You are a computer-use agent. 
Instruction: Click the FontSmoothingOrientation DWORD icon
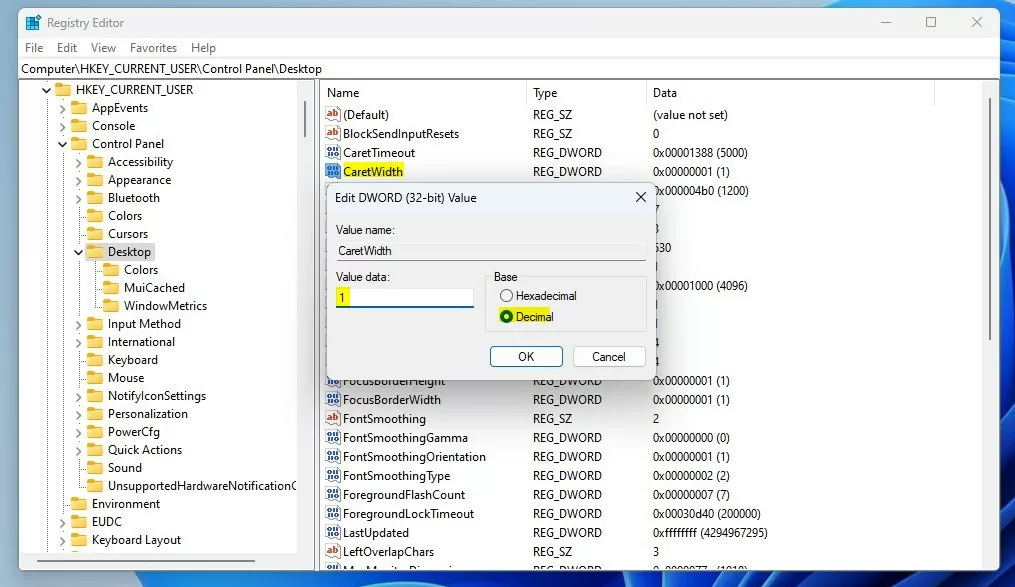tap(333, 456)
